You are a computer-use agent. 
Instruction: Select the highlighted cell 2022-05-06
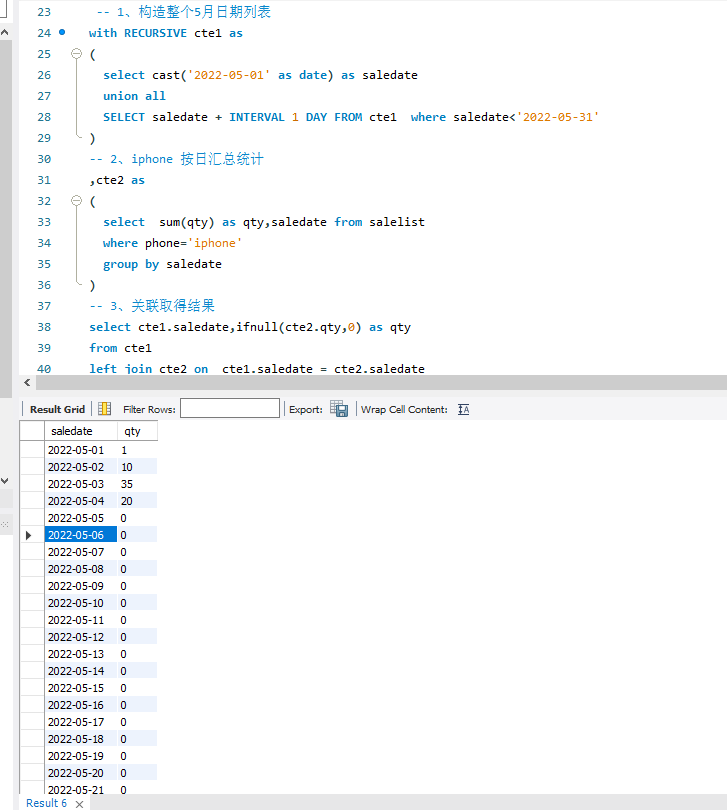[81, 535]
